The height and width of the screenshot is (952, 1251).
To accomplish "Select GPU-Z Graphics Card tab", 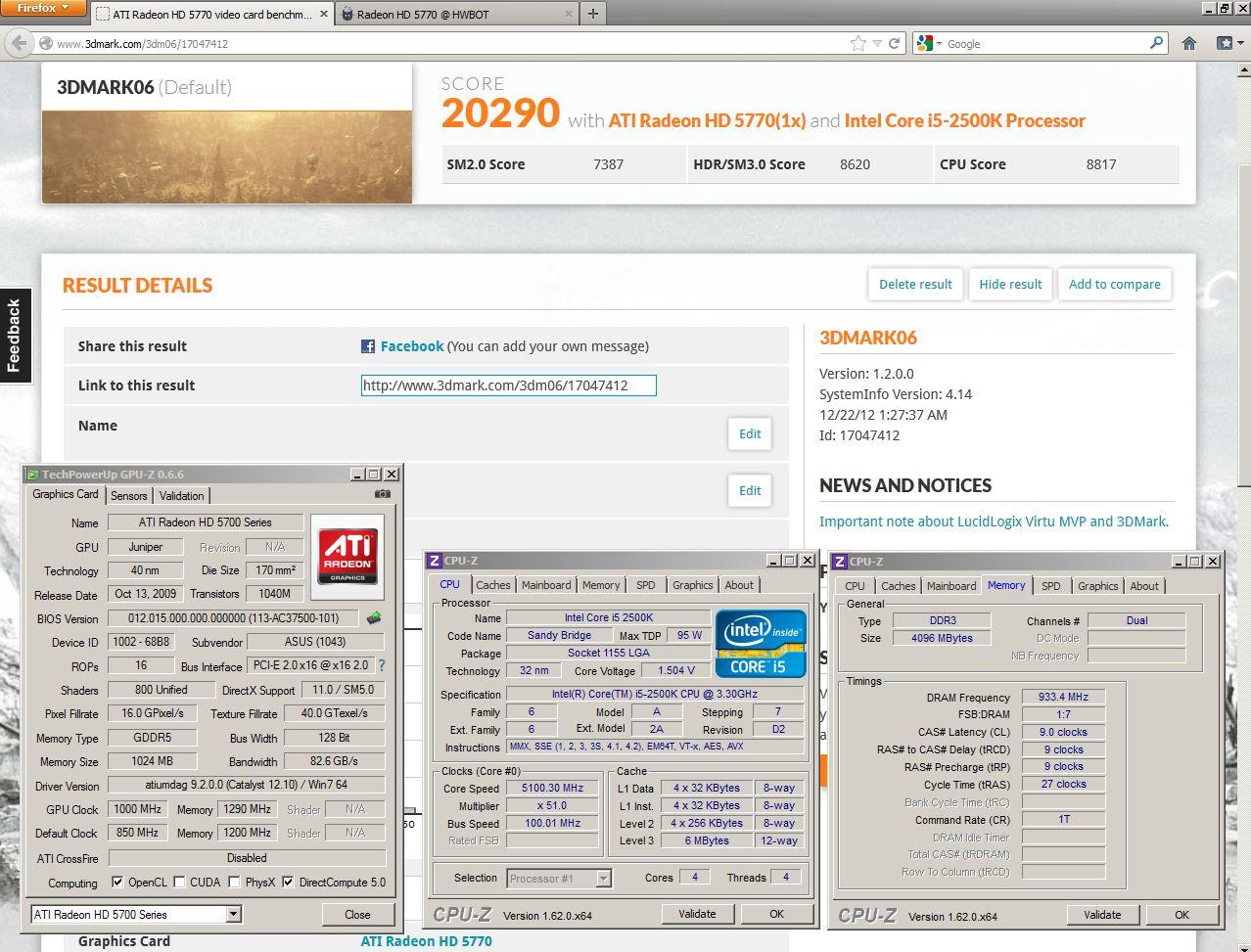I will coord(66,494).
